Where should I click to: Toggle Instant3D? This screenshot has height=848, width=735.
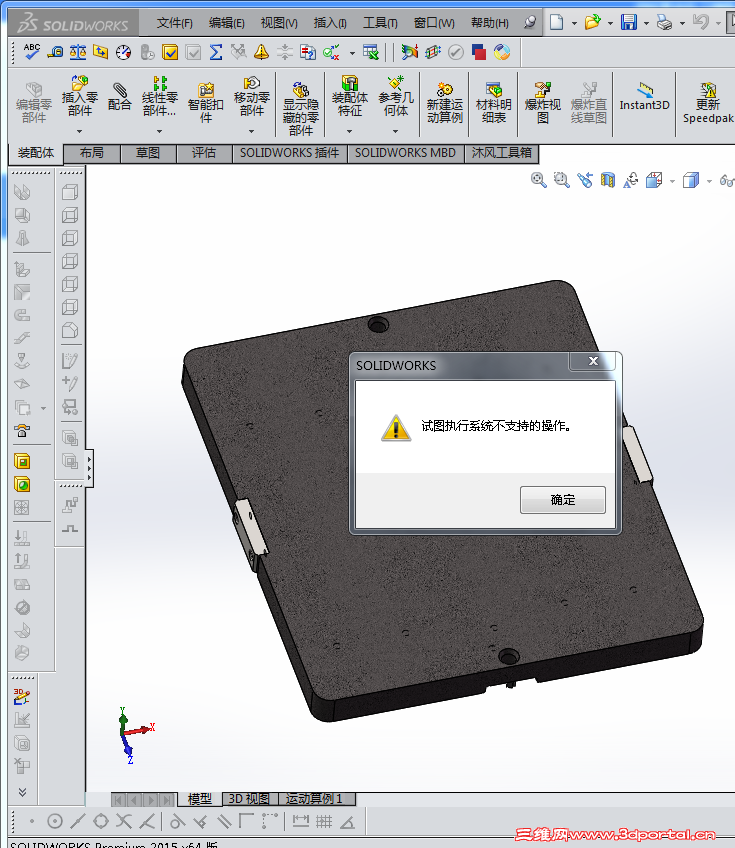tap(644, 97)
